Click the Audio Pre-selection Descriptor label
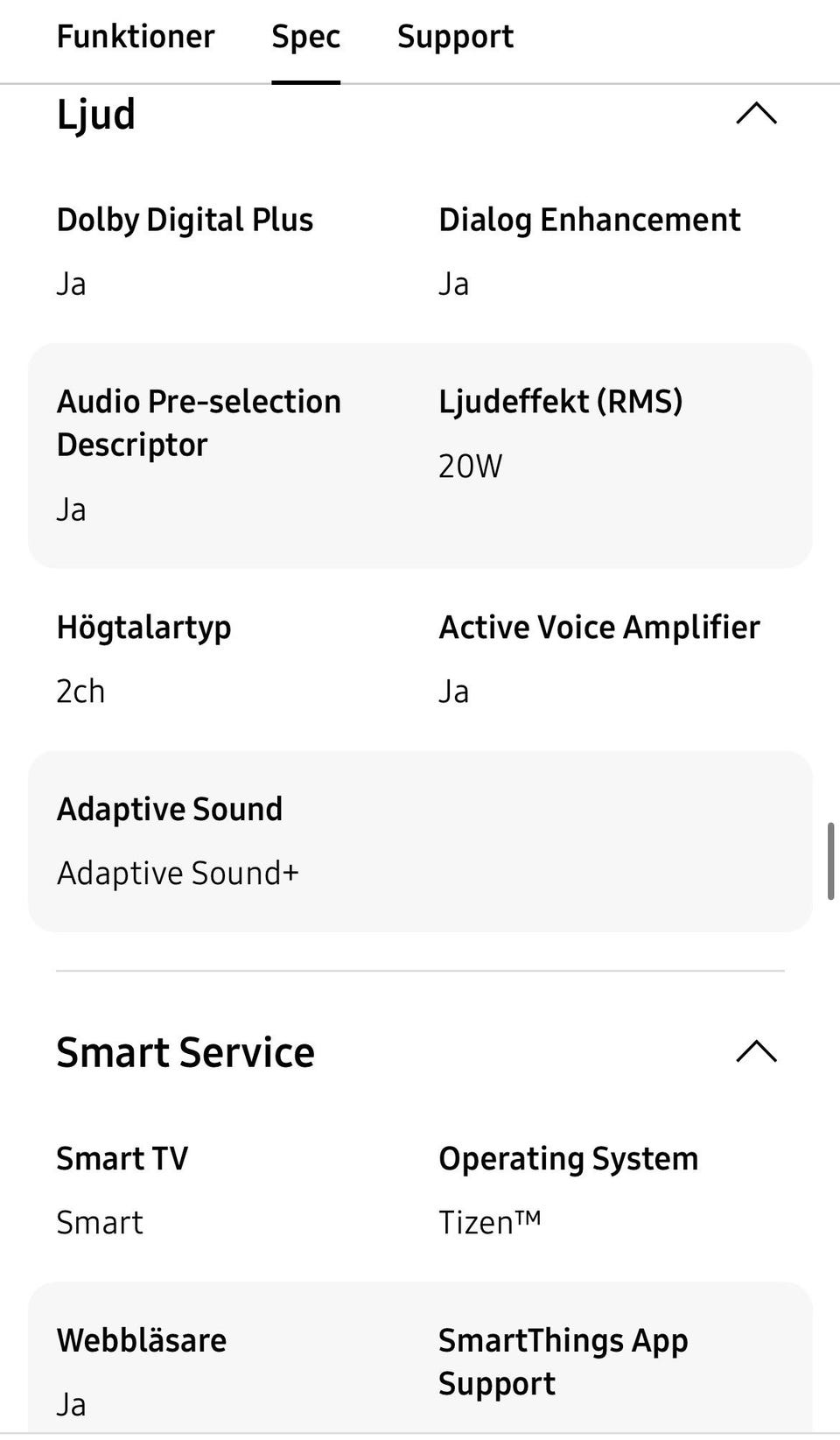Screen dimensions: 840x1440 pyautogui.click(x=199, y=423)
